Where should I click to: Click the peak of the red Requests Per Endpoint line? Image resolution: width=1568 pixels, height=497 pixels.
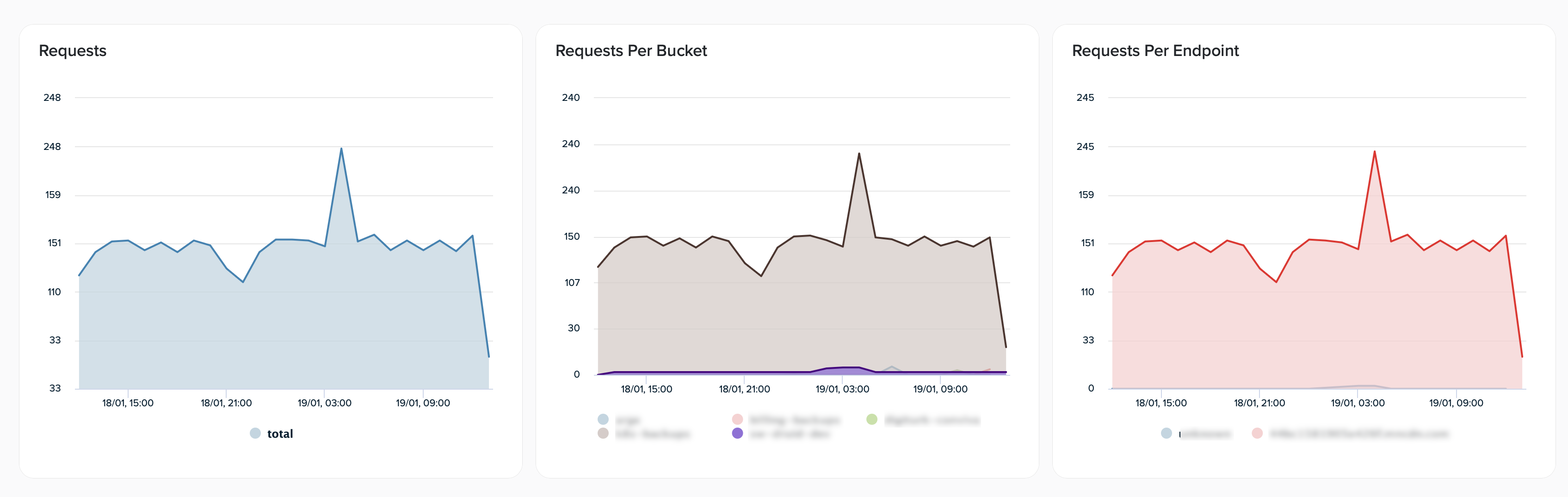click(1375, 152)
